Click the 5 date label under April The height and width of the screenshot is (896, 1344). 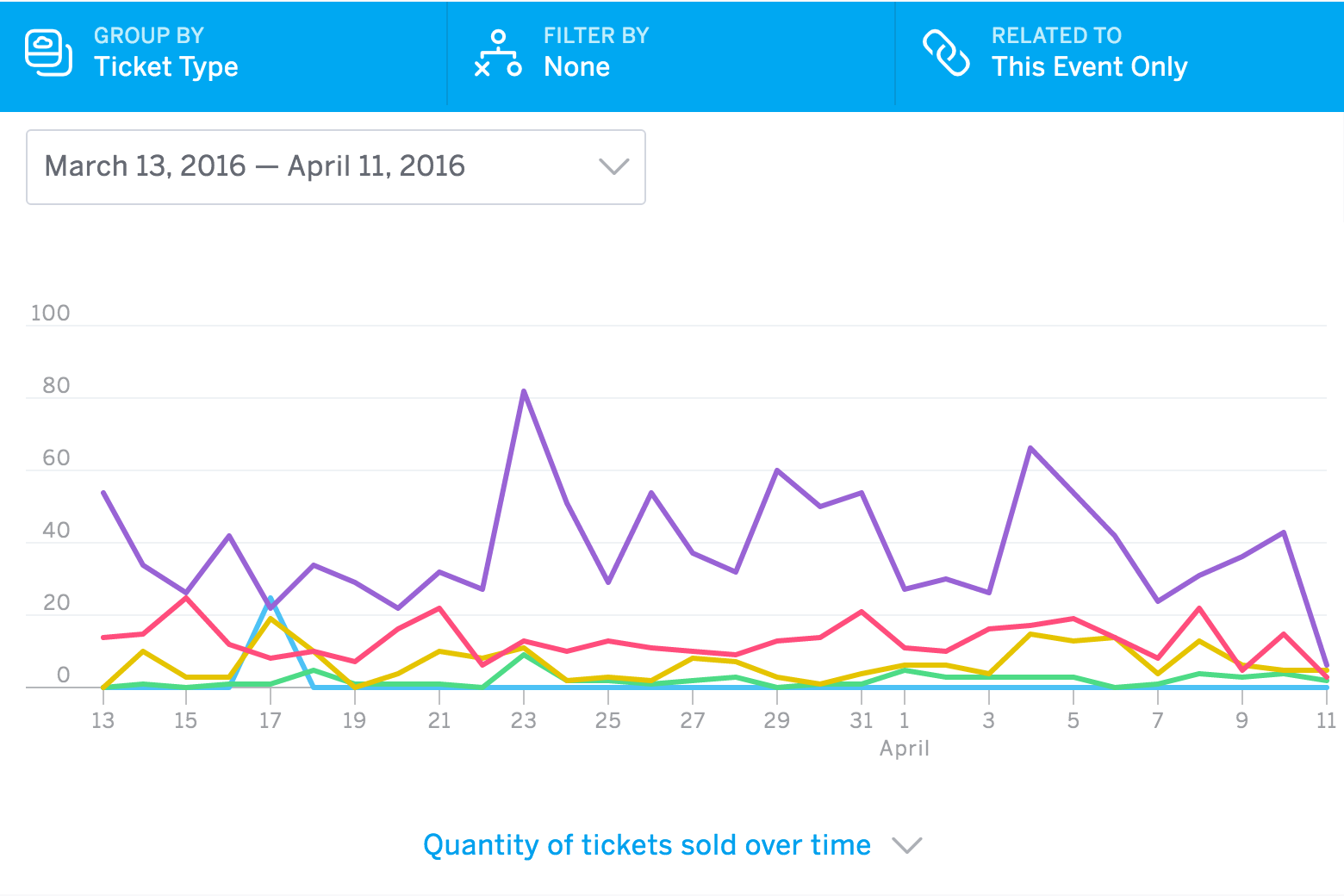click(1073, 721)
